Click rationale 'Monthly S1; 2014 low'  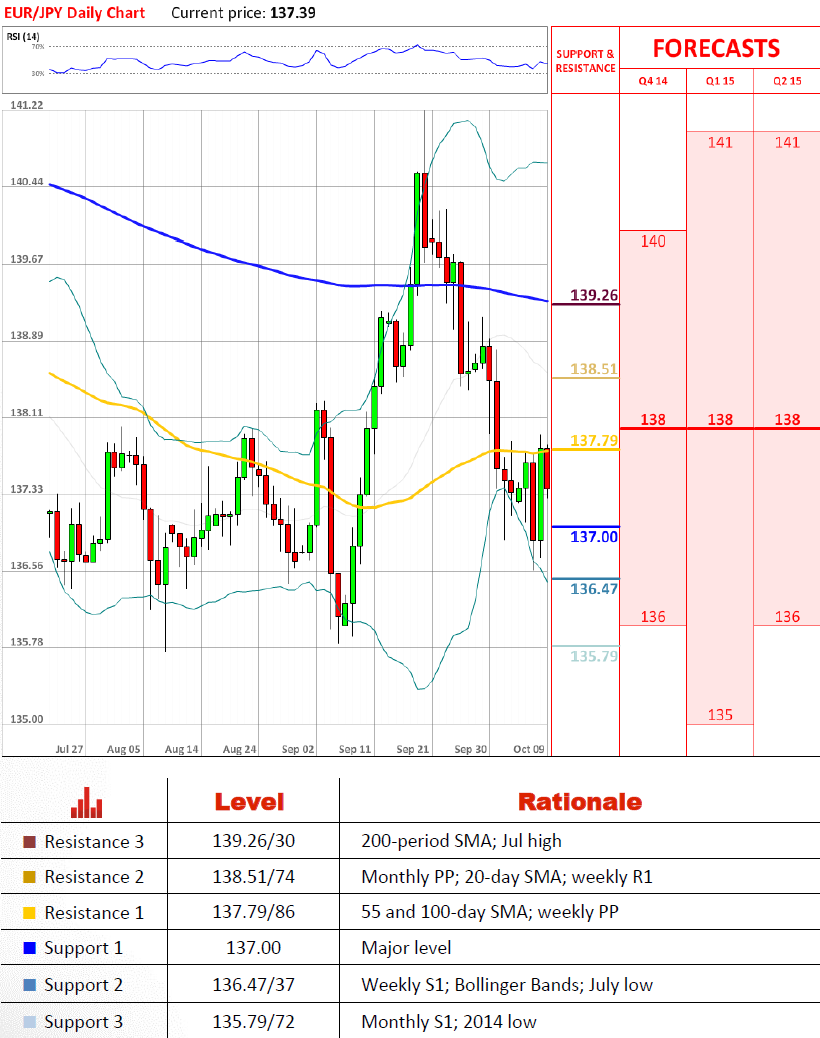click(x=449, y=1022)
